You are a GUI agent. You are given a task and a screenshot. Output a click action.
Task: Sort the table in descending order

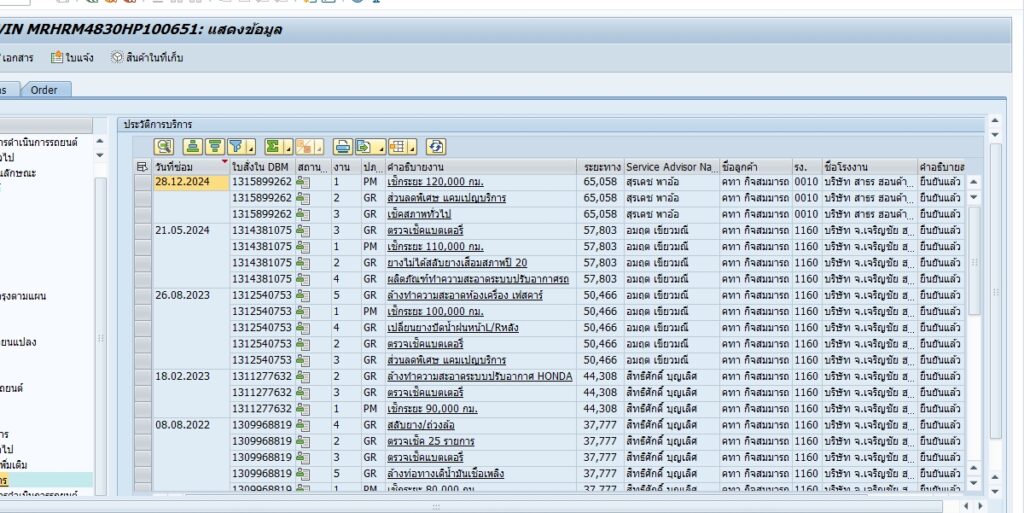pyautogui.click(x=214, y=147)
